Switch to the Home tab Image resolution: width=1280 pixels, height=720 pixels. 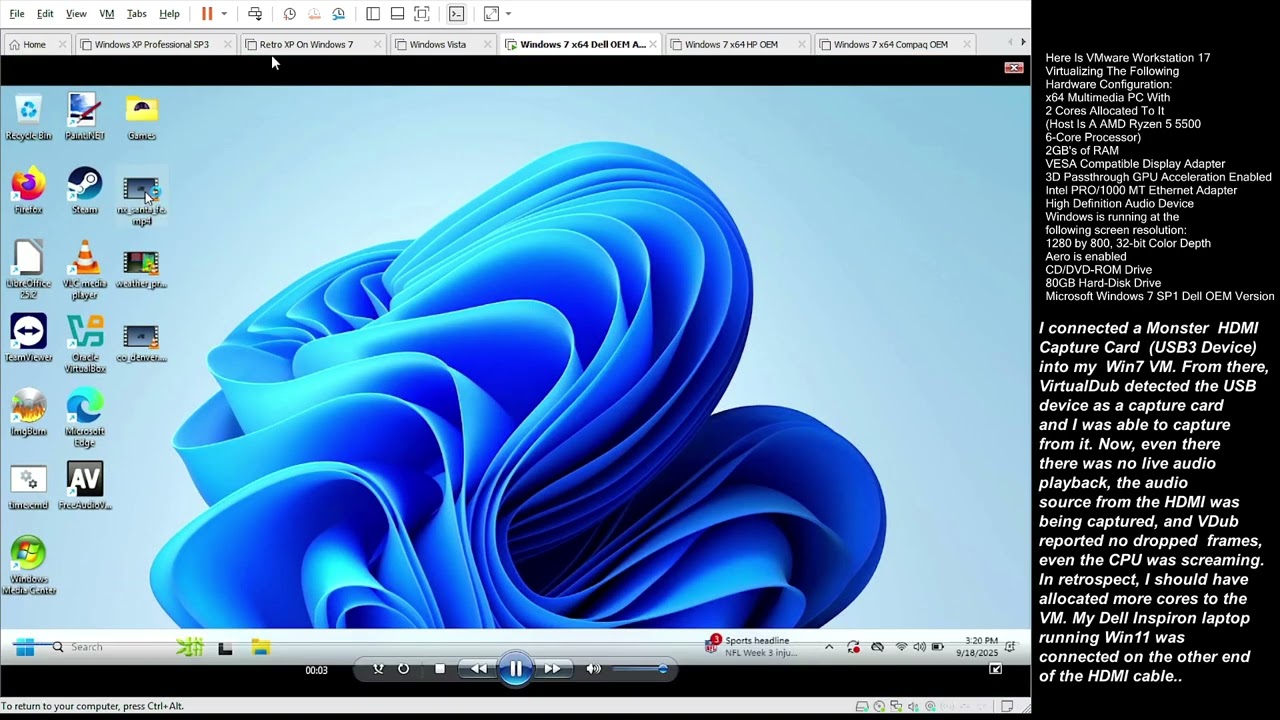pos(34,44)
